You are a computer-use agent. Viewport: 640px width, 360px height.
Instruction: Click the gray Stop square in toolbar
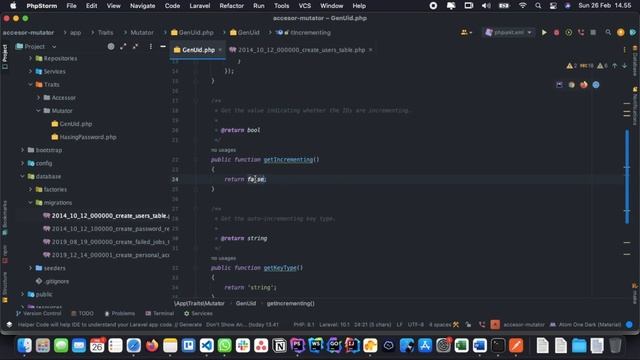[x=593, y=32]
